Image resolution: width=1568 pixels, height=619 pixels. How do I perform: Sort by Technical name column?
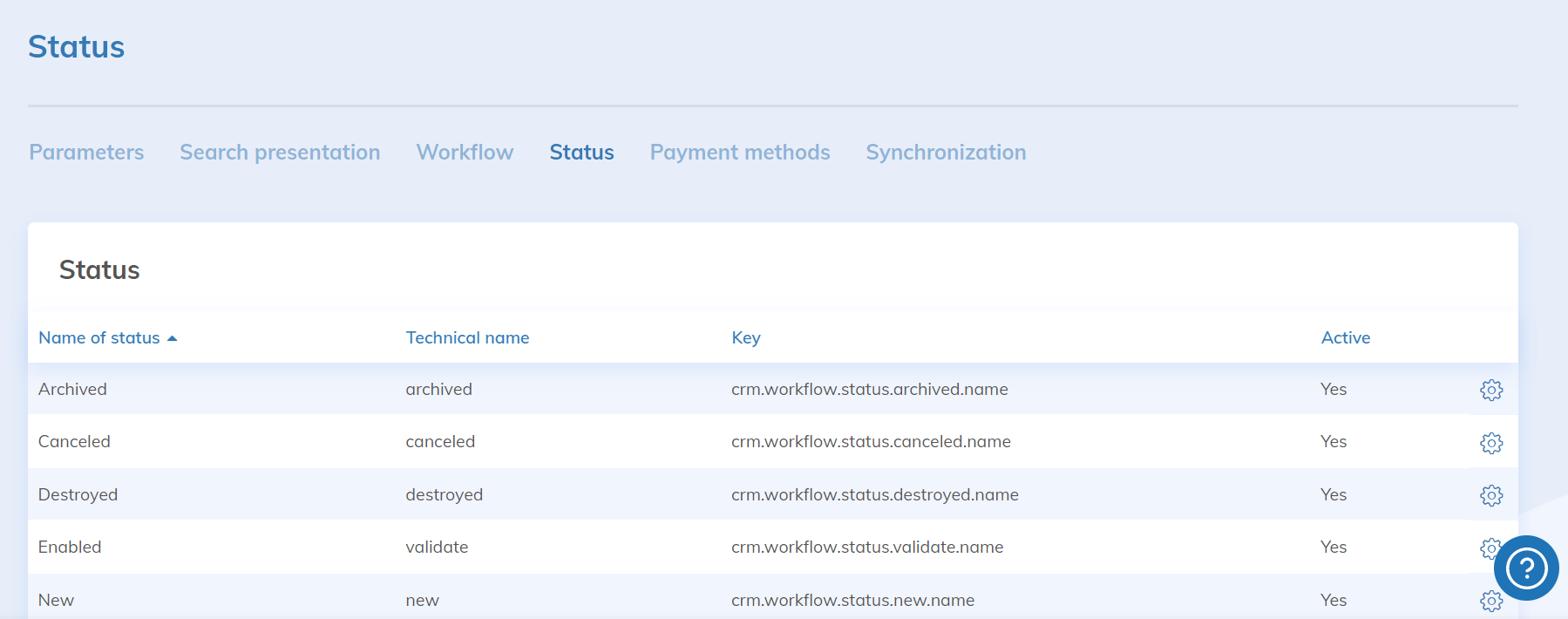coord(467,337)
